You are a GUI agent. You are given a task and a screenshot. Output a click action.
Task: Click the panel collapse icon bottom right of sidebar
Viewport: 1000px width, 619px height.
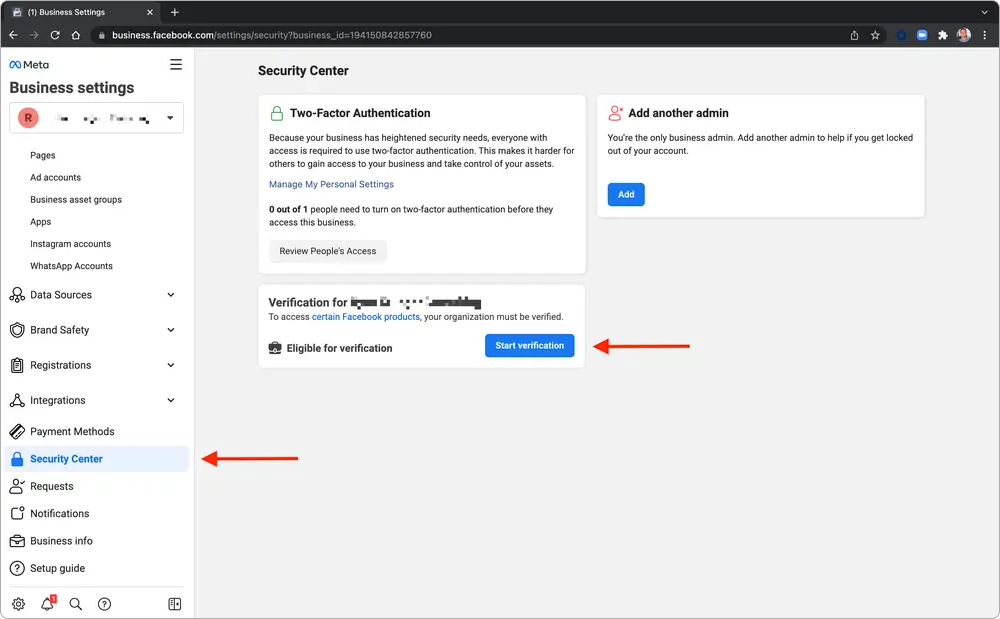coord(174,604)
